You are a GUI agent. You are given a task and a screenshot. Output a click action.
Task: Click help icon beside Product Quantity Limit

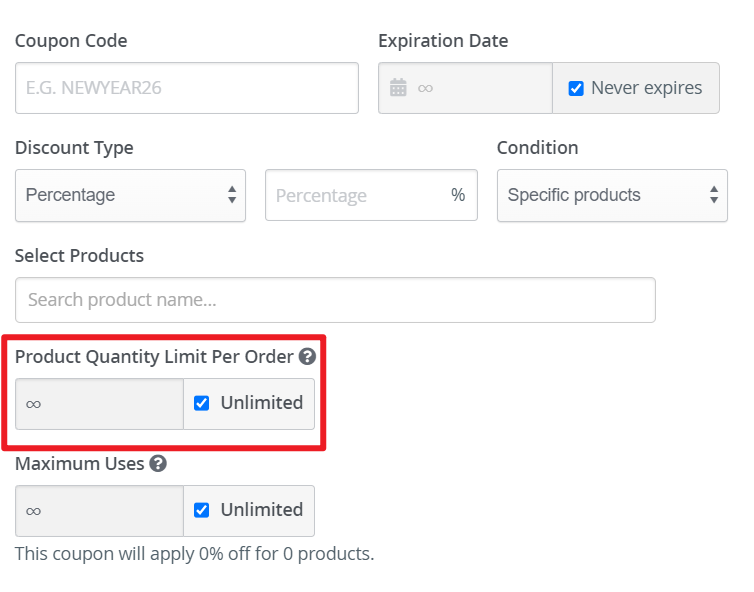(307, 357)
